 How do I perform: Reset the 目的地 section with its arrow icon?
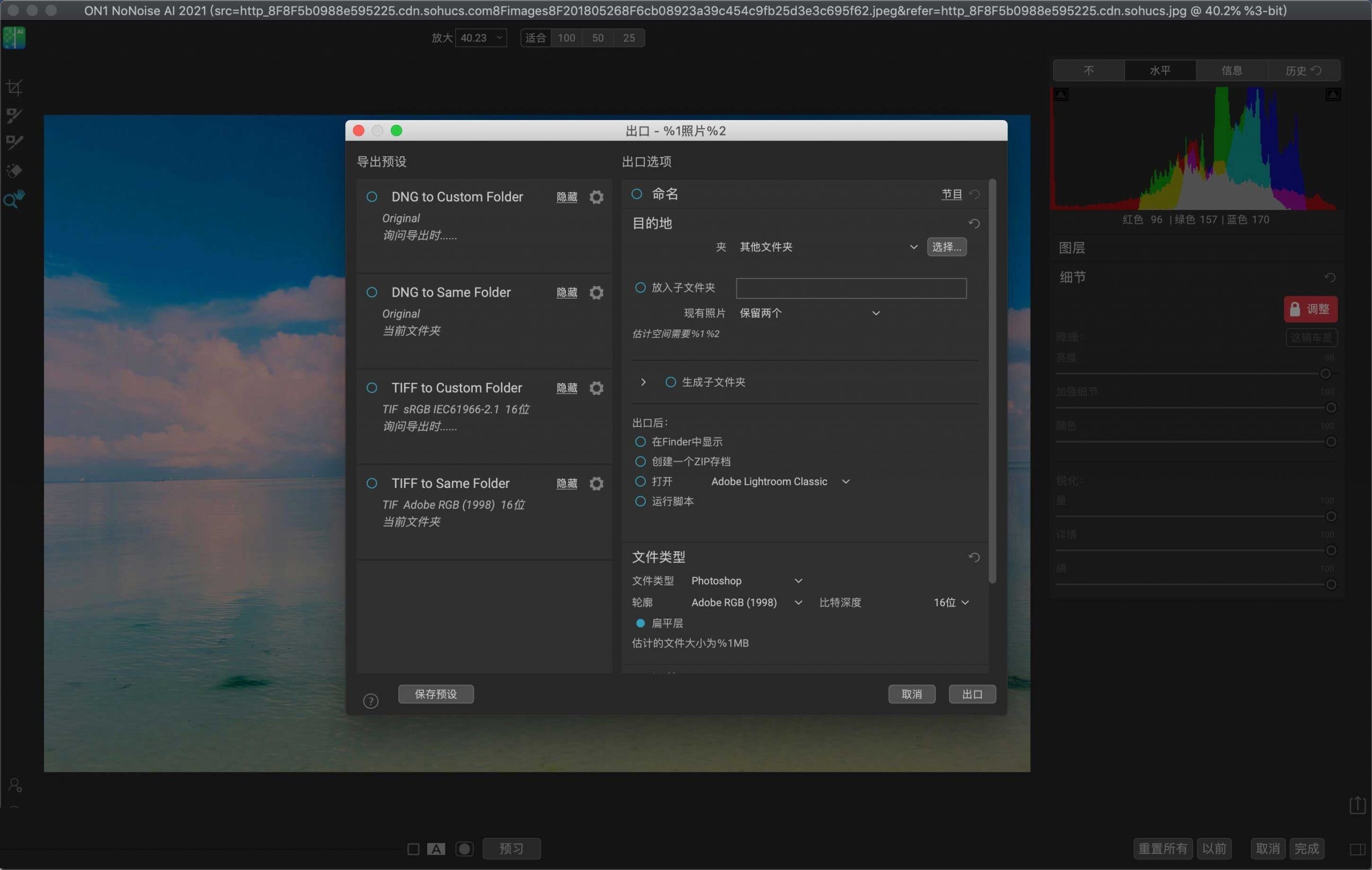[x=974, y=223]
